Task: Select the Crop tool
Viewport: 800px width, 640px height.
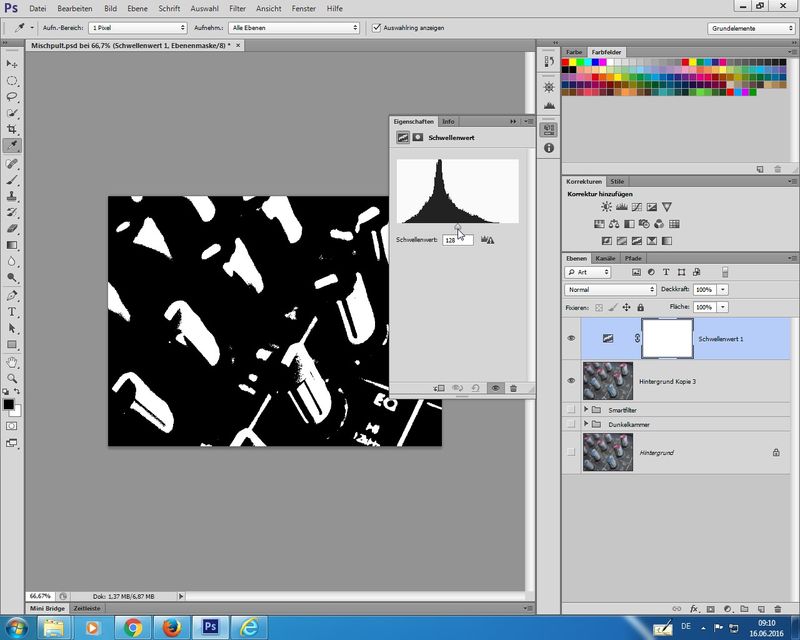Action: (12, 130)
